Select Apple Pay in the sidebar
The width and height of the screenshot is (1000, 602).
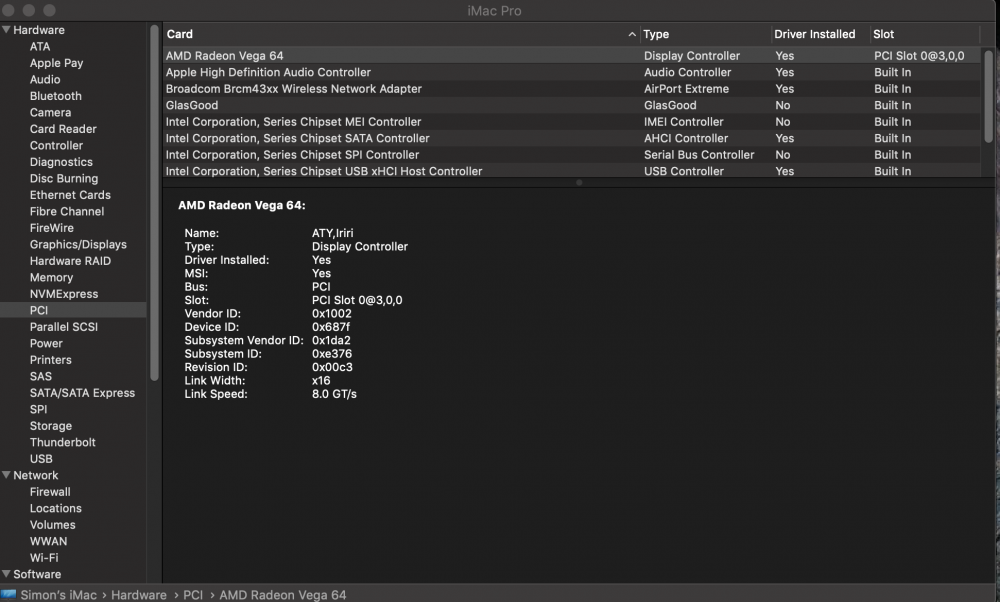[x=56, y=63]
